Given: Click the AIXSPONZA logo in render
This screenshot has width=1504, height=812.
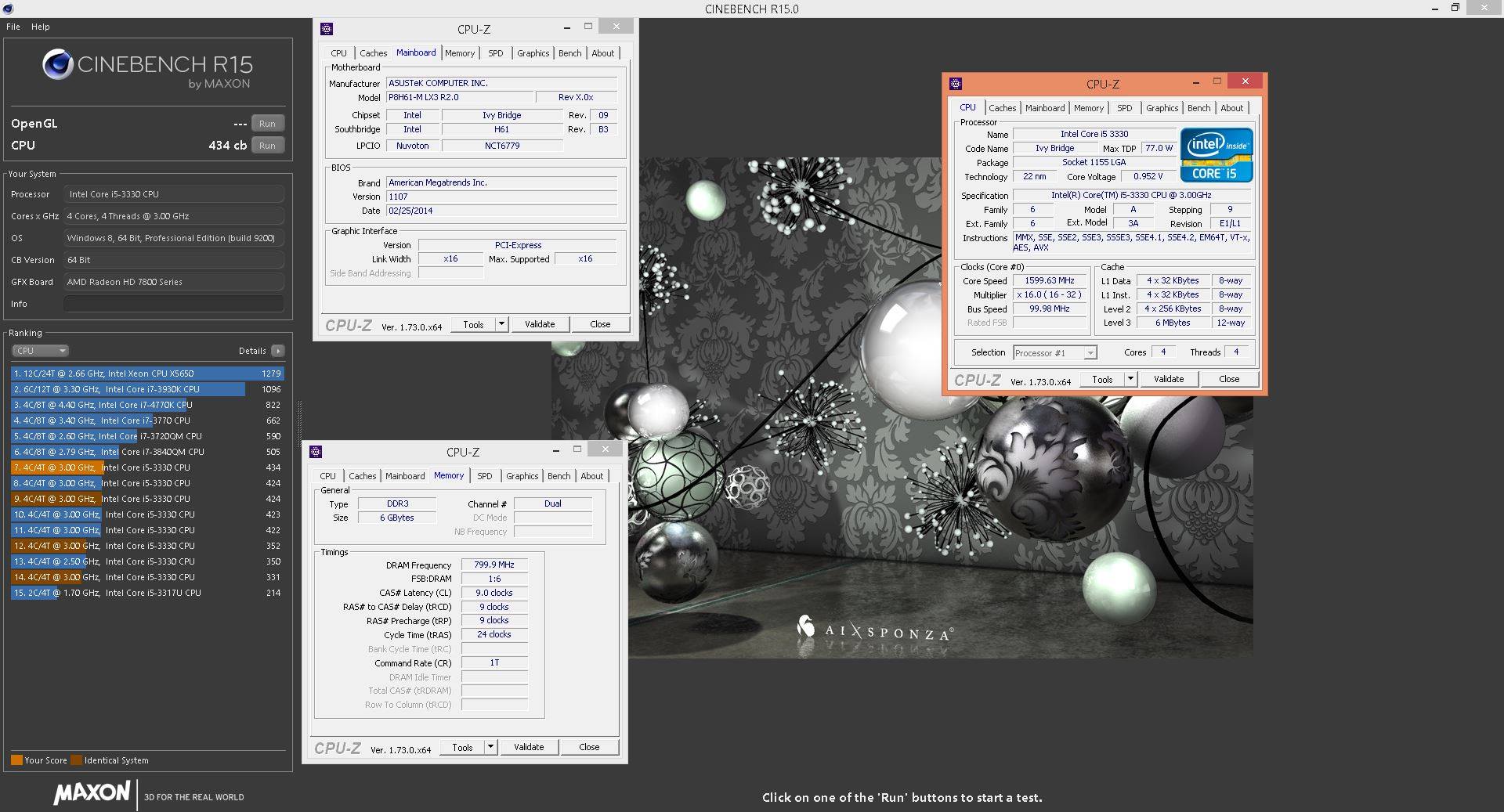Looking at the screenshot, I should coord(875,628).
